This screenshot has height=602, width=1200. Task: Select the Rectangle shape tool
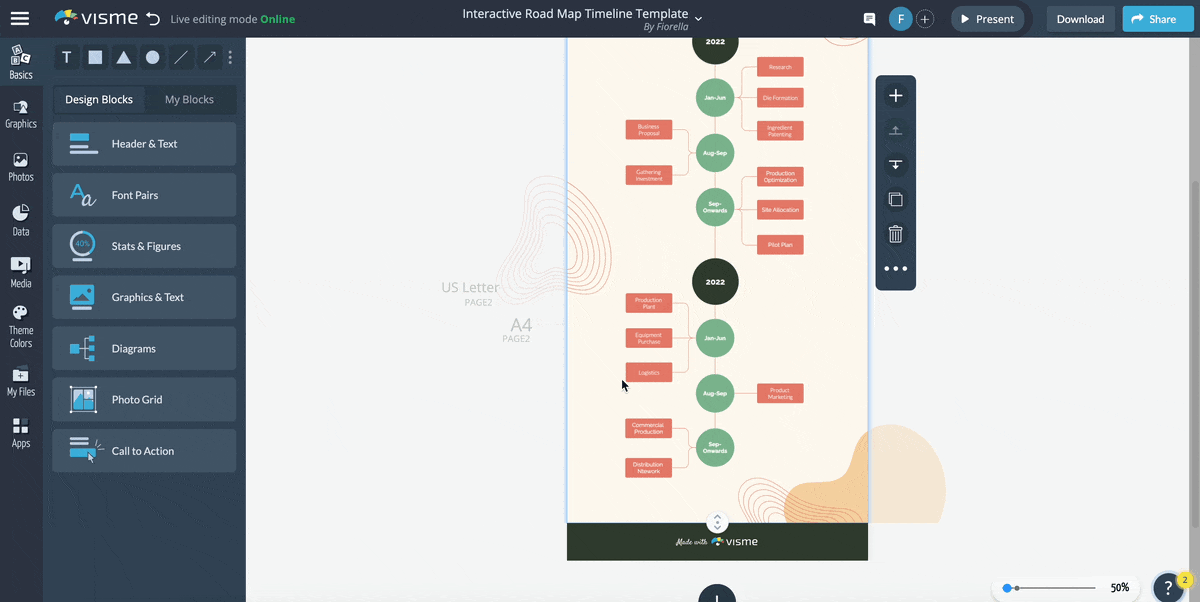(95, 57)
